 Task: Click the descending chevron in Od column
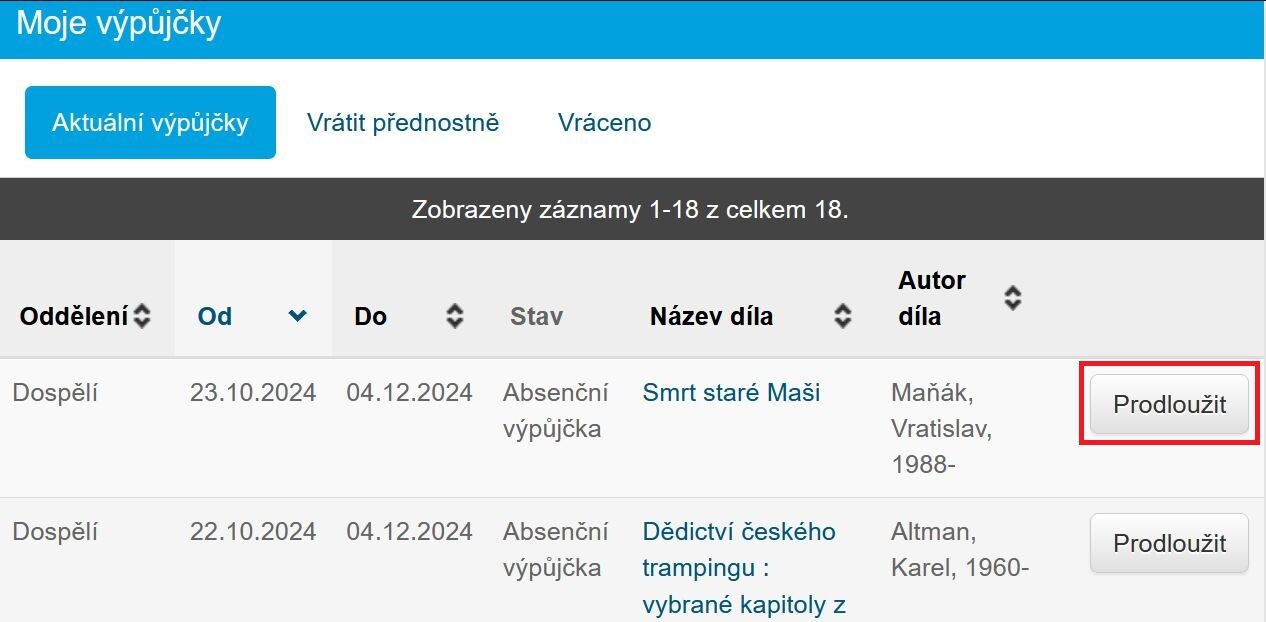297,316
